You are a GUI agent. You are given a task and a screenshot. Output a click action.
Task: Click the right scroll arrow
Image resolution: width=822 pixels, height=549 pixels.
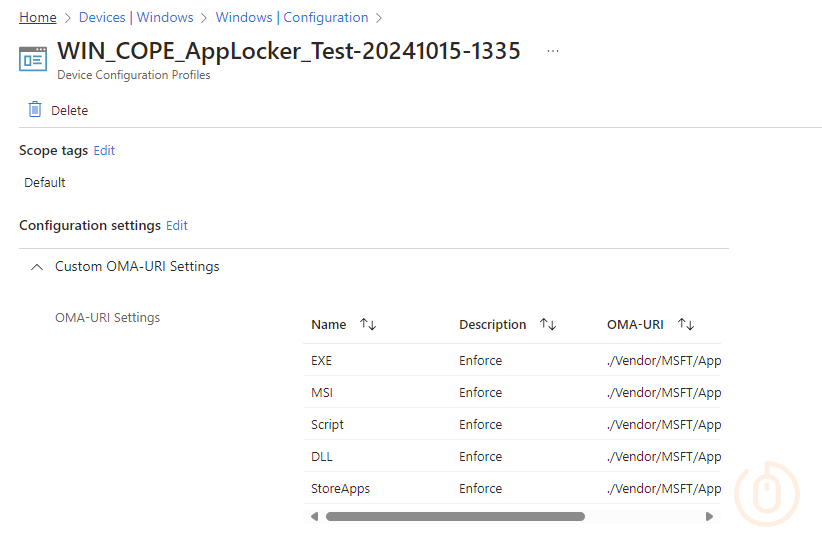pyautogui.click(x=709, y=517)
